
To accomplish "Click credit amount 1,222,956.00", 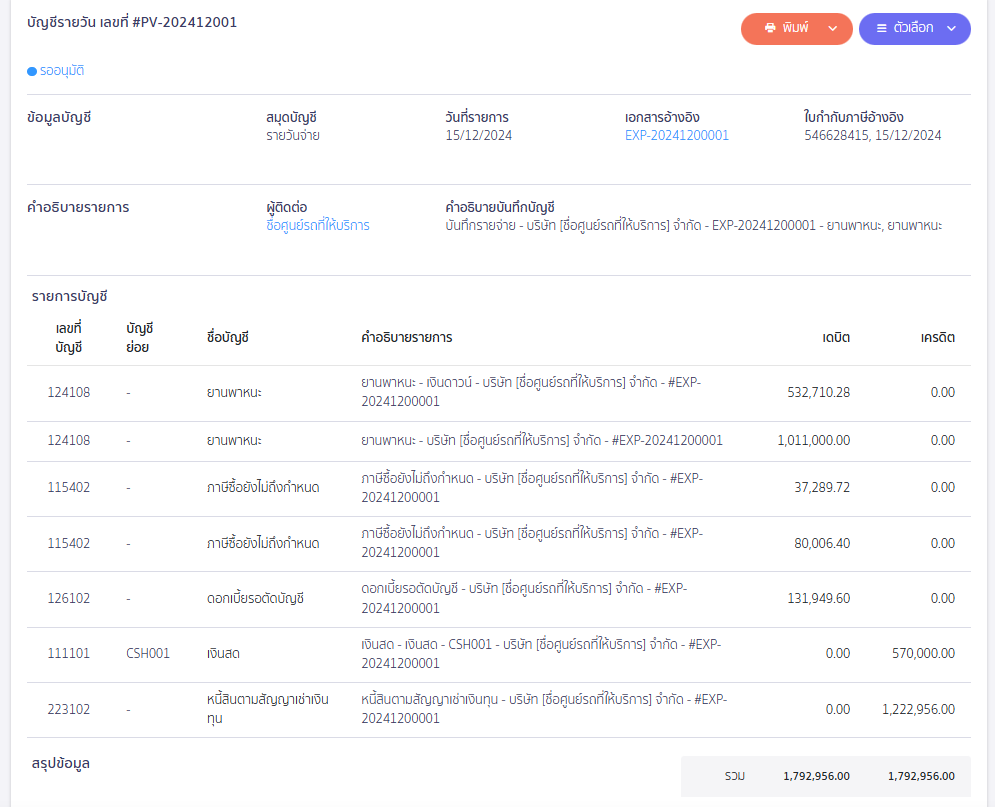I will pos(918,709).
